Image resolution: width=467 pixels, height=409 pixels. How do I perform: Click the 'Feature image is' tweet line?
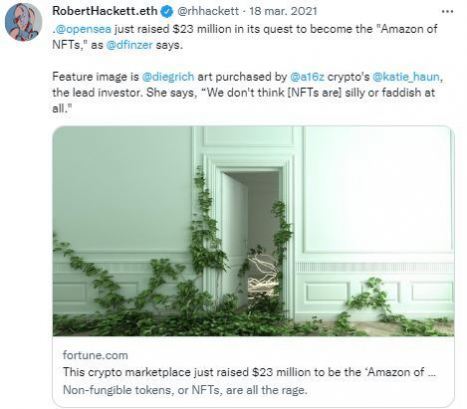[248, 77]
